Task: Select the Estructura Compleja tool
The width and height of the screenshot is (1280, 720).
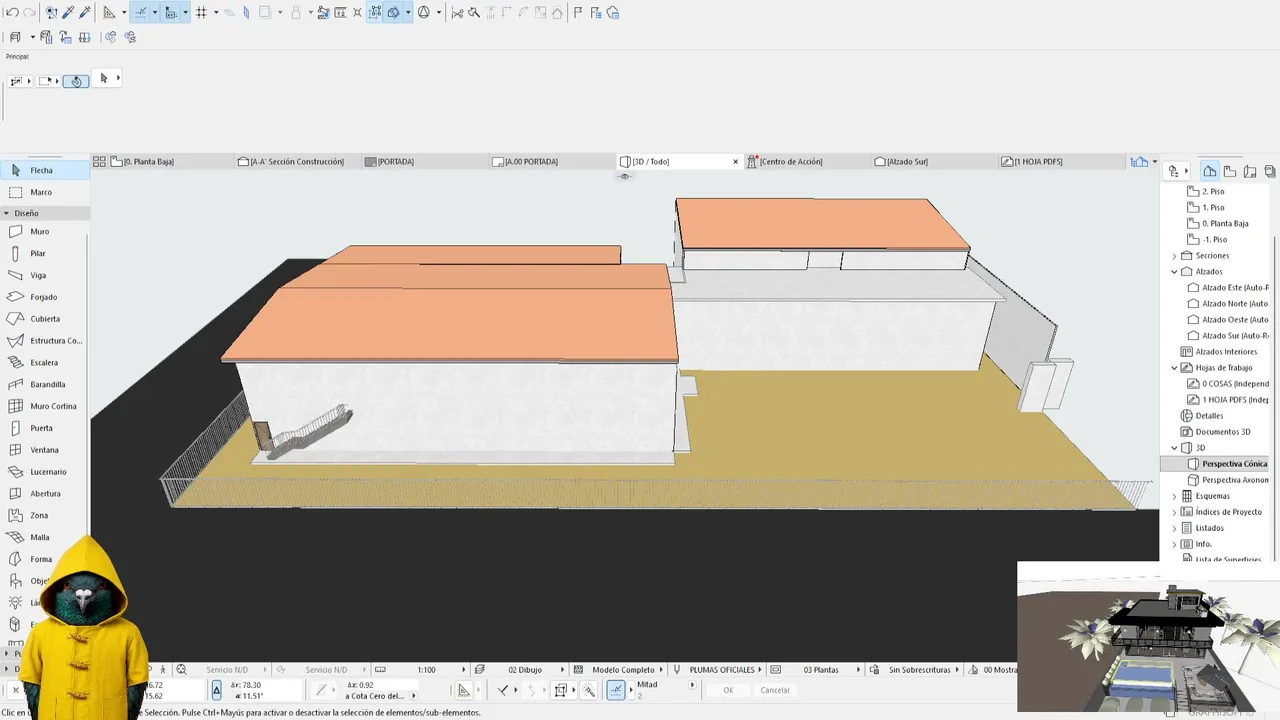Action: tap(45, 341)
